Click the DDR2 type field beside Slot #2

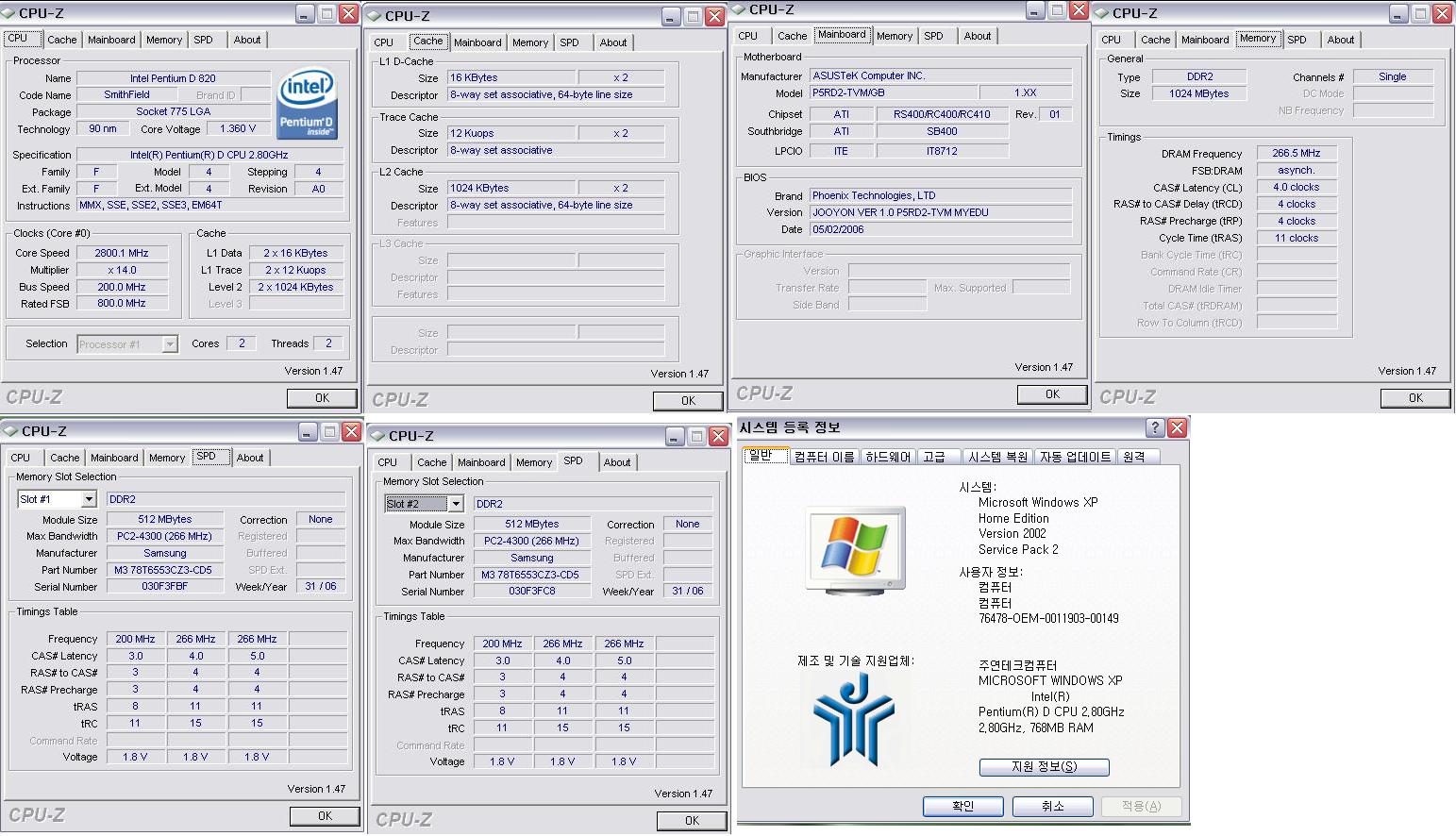coord(593,505)
